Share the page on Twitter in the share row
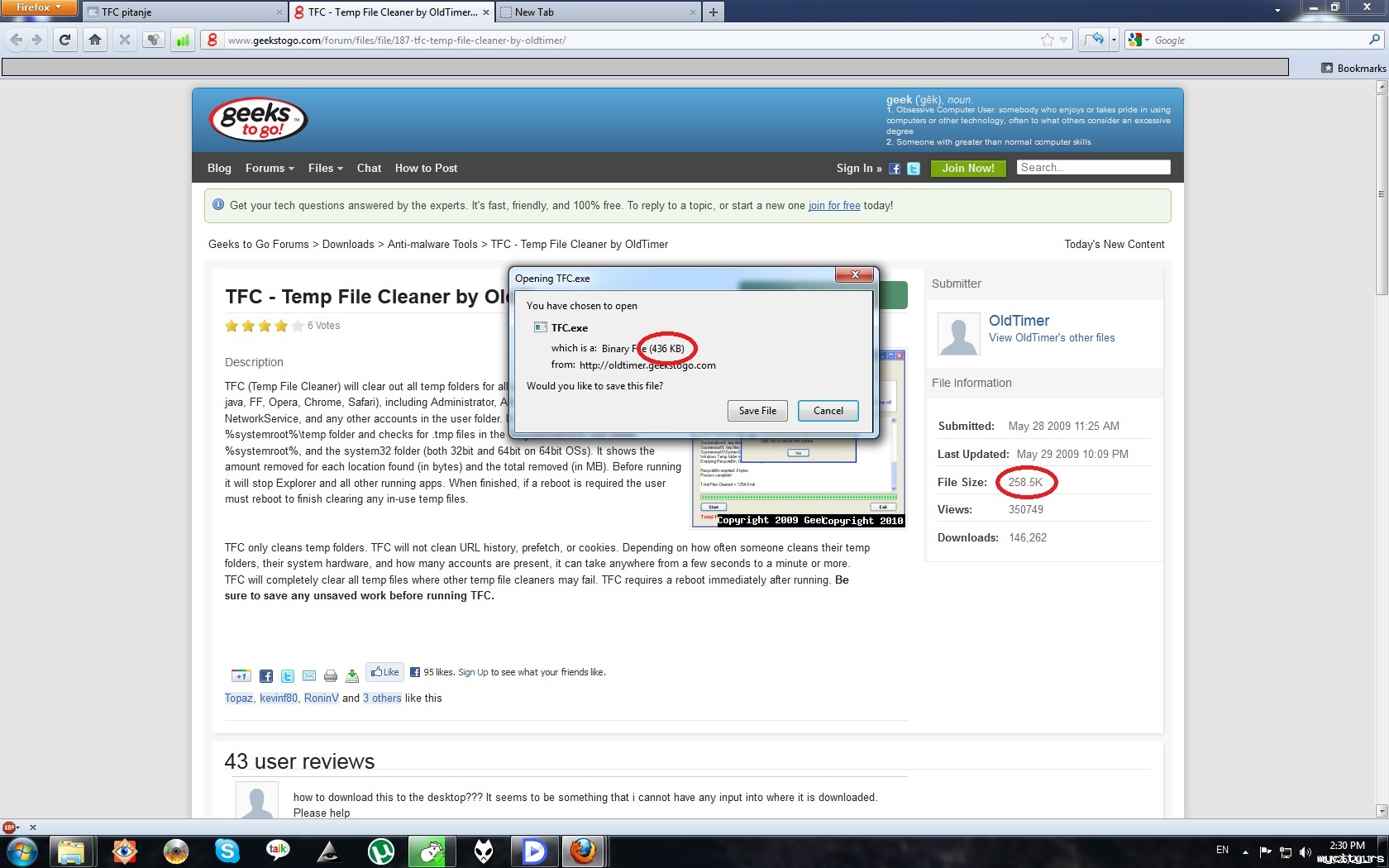The width and height of the screenshot is (1389, 868). click(288, 676)
